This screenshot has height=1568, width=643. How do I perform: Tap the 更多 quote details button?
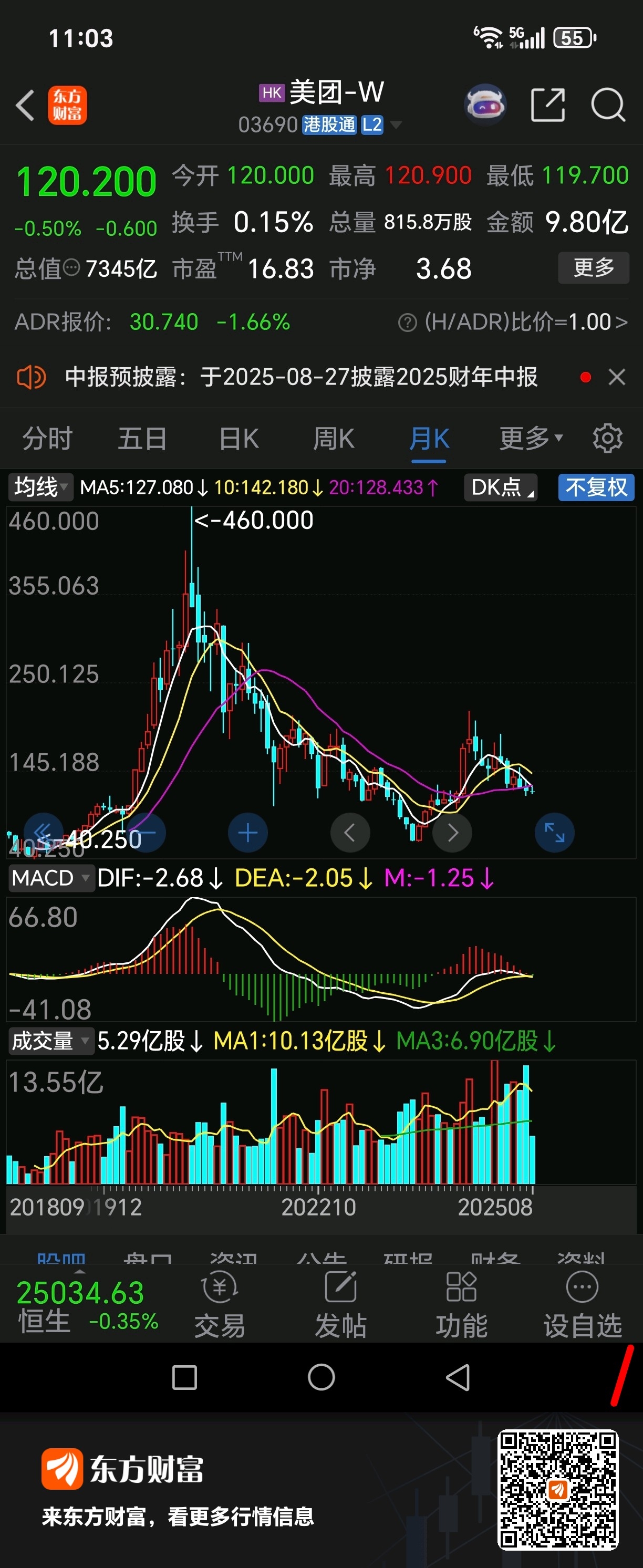pos(594,267)
